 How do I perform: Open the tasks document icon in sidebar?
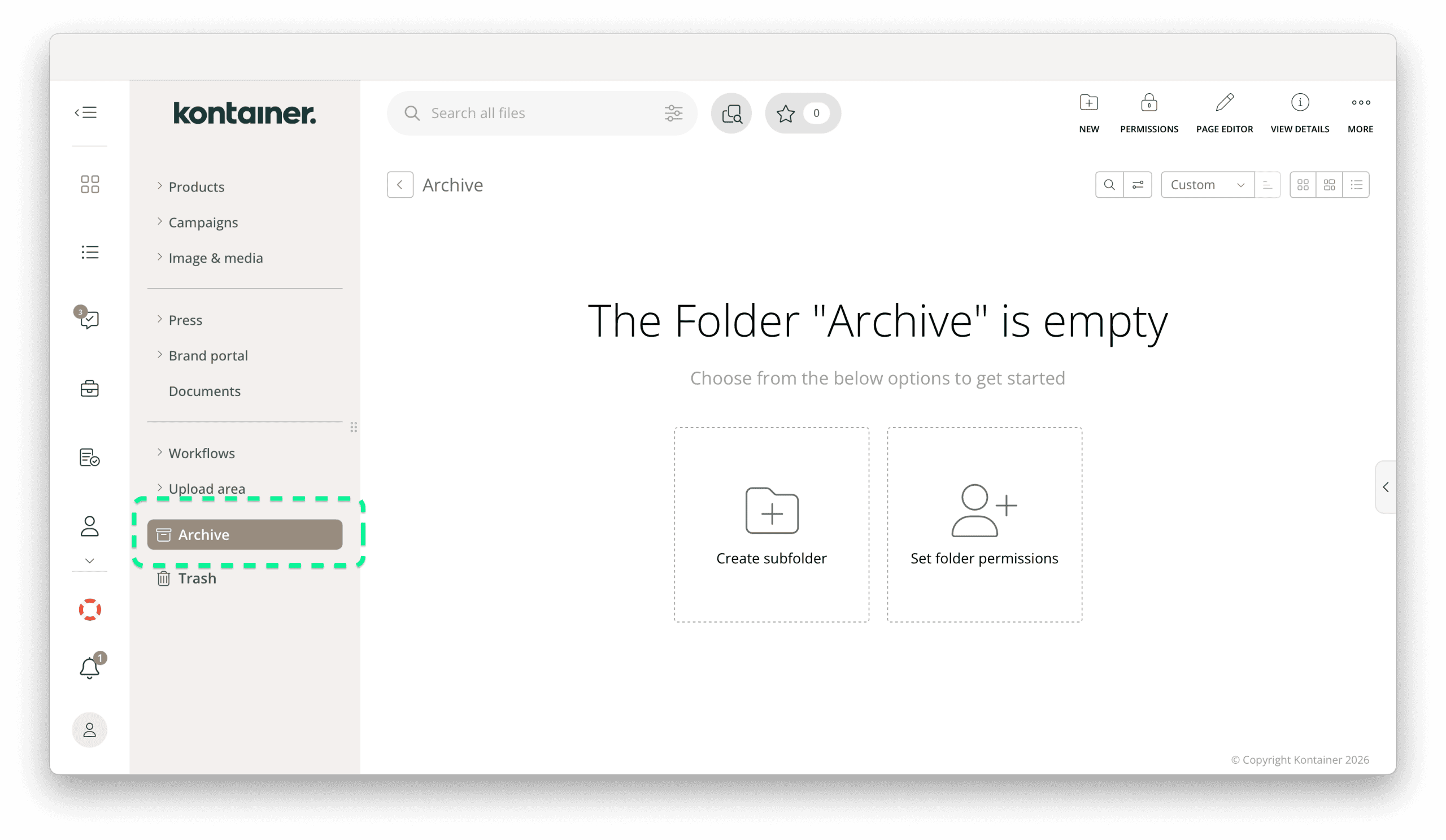tap(89, 457)
